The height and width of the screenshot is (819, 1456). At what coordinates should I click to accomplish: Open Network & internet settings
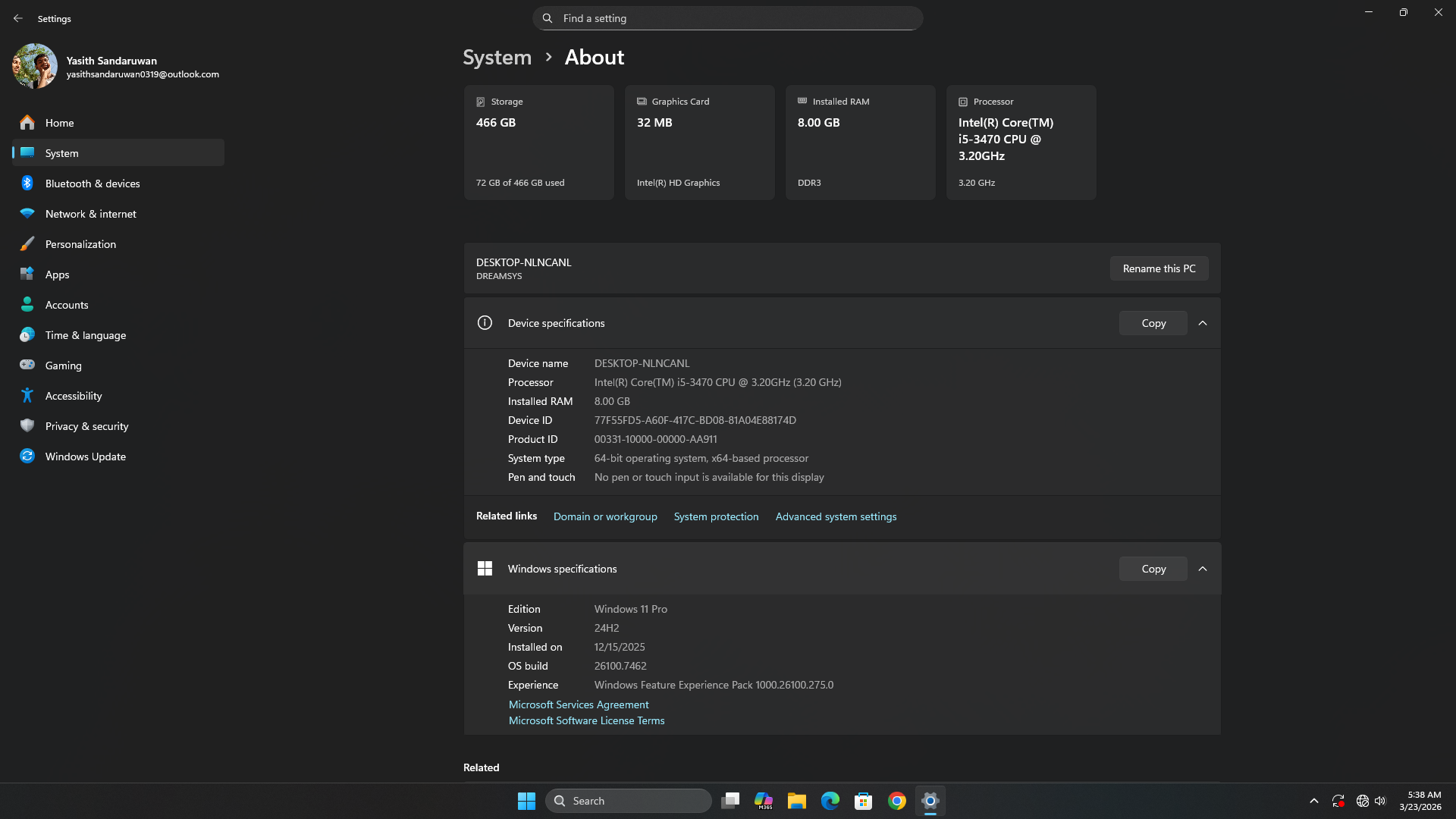pyautogui.click(x=91, y=214)
